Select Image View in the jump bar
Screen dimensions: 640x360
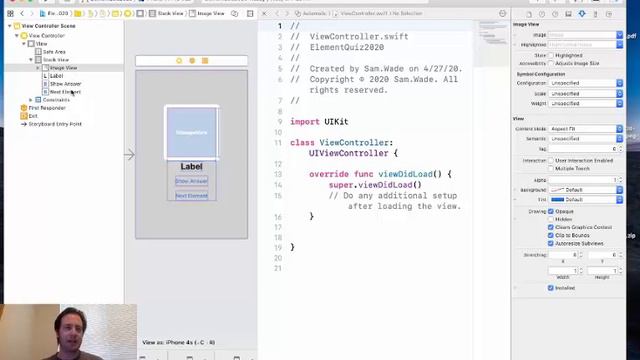(207, 13)
